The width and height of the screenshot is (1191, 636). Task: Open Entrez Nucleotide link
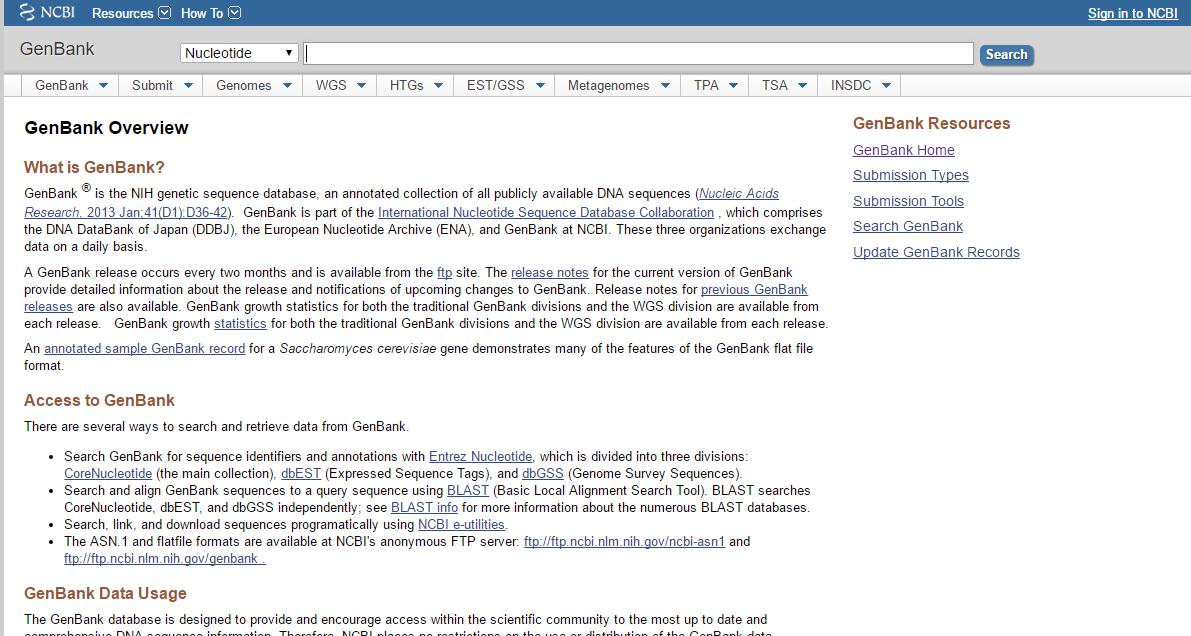click(481, 457)
